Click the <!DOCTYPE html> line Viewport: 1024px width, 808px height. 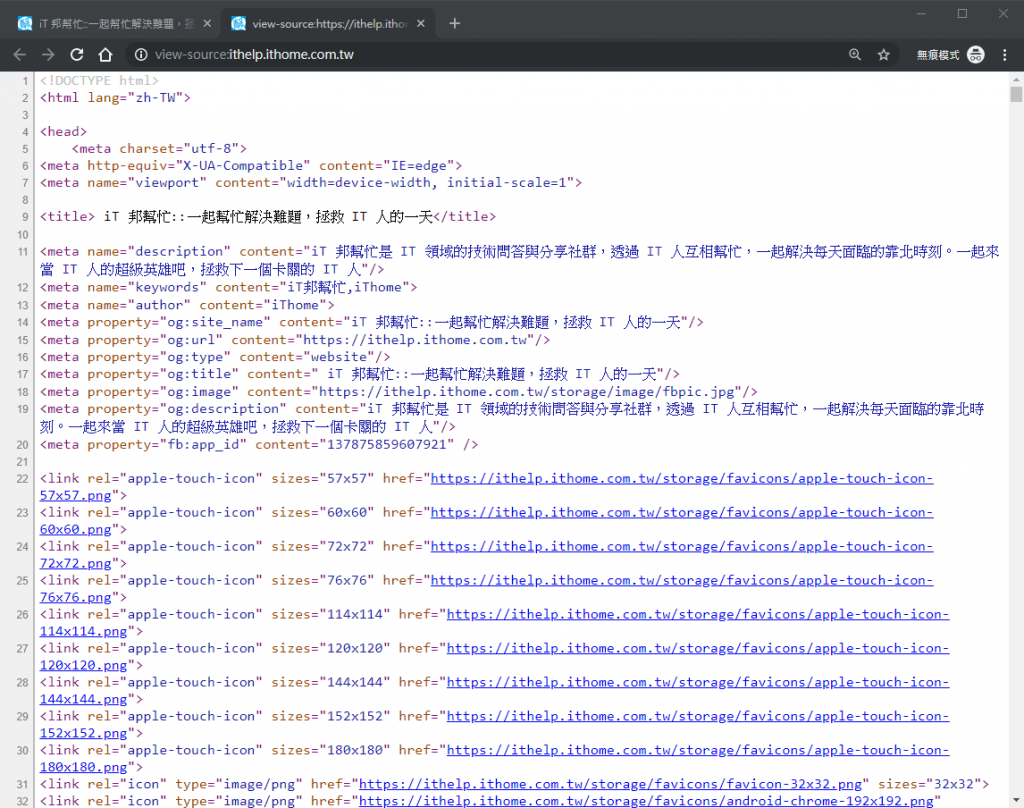click(x=99, y=81)
